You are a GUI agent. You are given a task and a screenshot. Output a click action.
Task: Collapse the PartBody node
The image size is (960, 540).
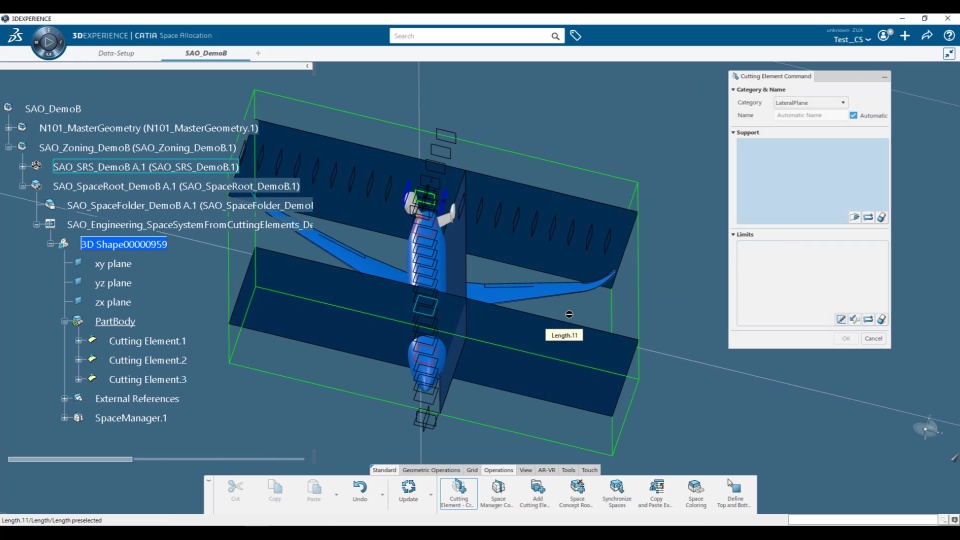click(x=64, y=321)
